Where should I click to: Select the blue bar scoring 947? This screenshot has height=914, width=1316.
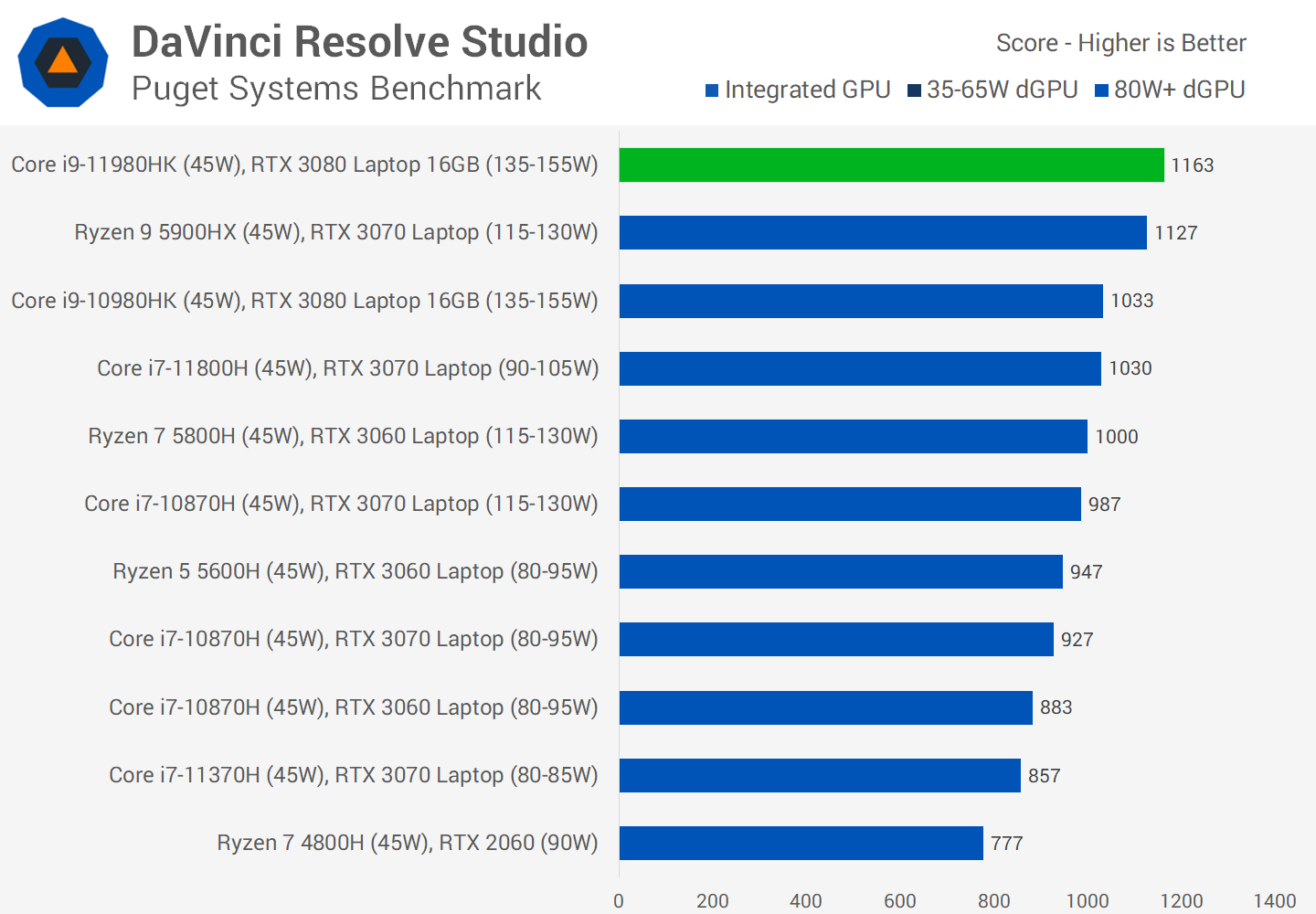tap(841, 572)
